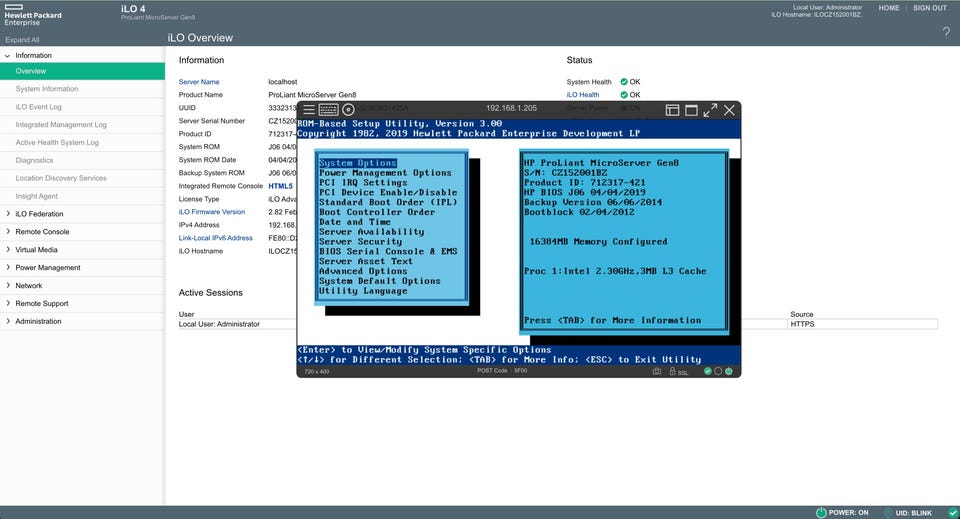Click the UID: BLINK status indicator
This screenshot has width=960, height=519.
point(908,513)
